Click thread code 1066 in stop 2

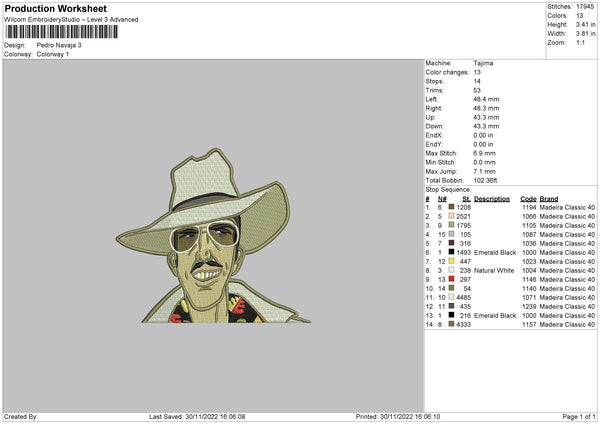(x=529, y=217)
